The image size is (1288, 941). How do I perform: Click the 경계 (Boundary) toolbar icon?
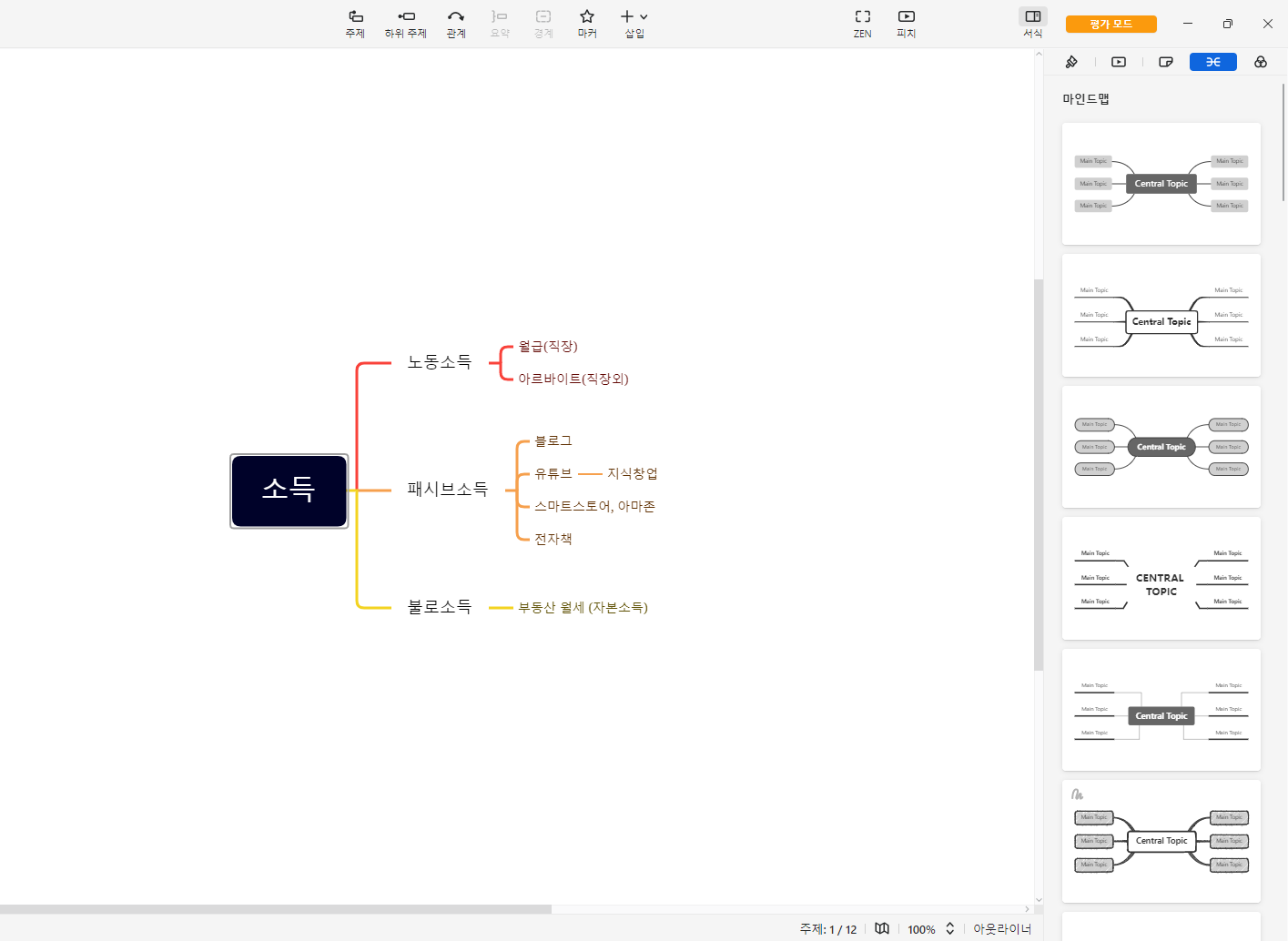(543, 24)
